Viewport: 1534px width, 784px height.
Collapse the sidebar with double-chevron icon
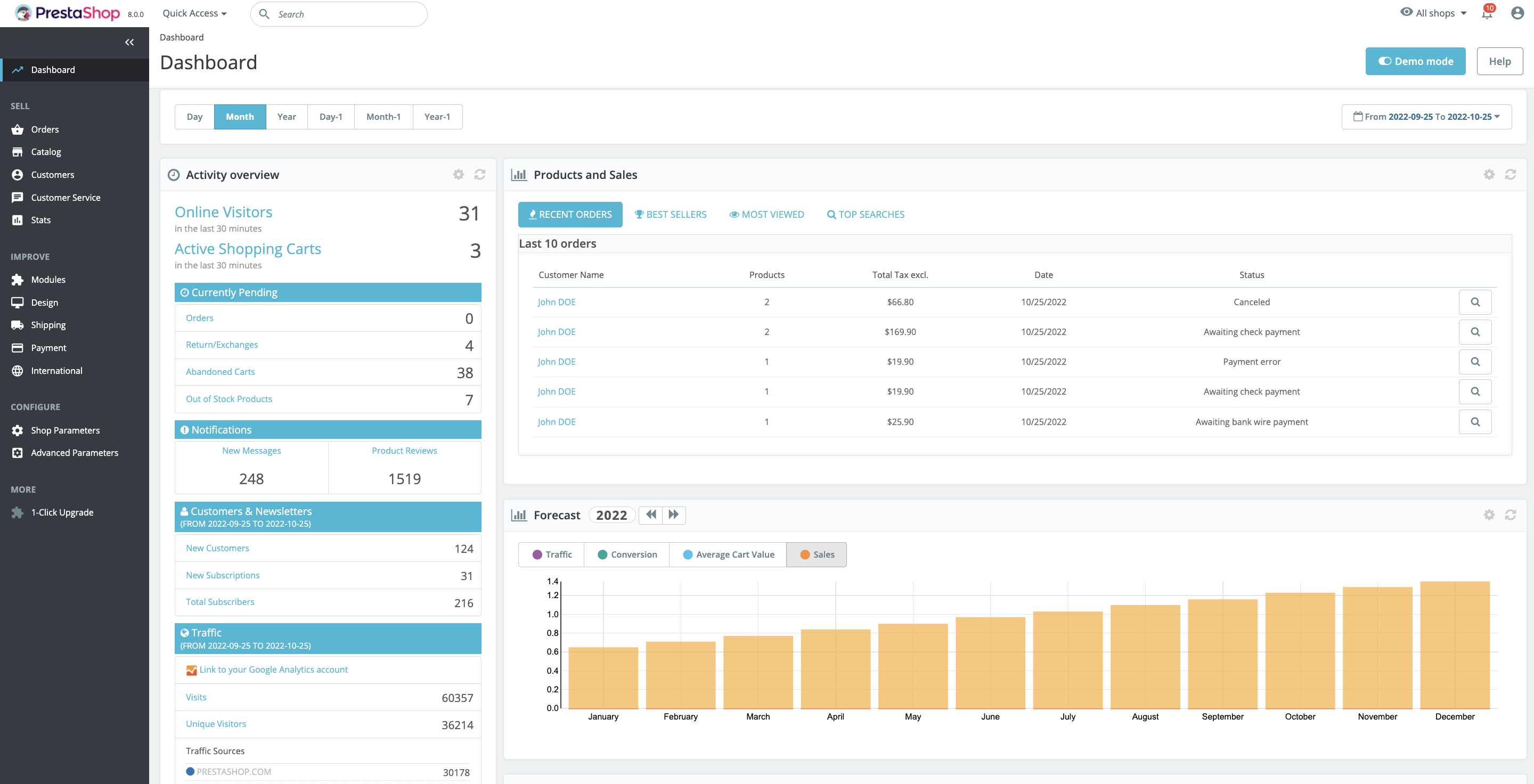pyautogui.click(x=129, y=42)
